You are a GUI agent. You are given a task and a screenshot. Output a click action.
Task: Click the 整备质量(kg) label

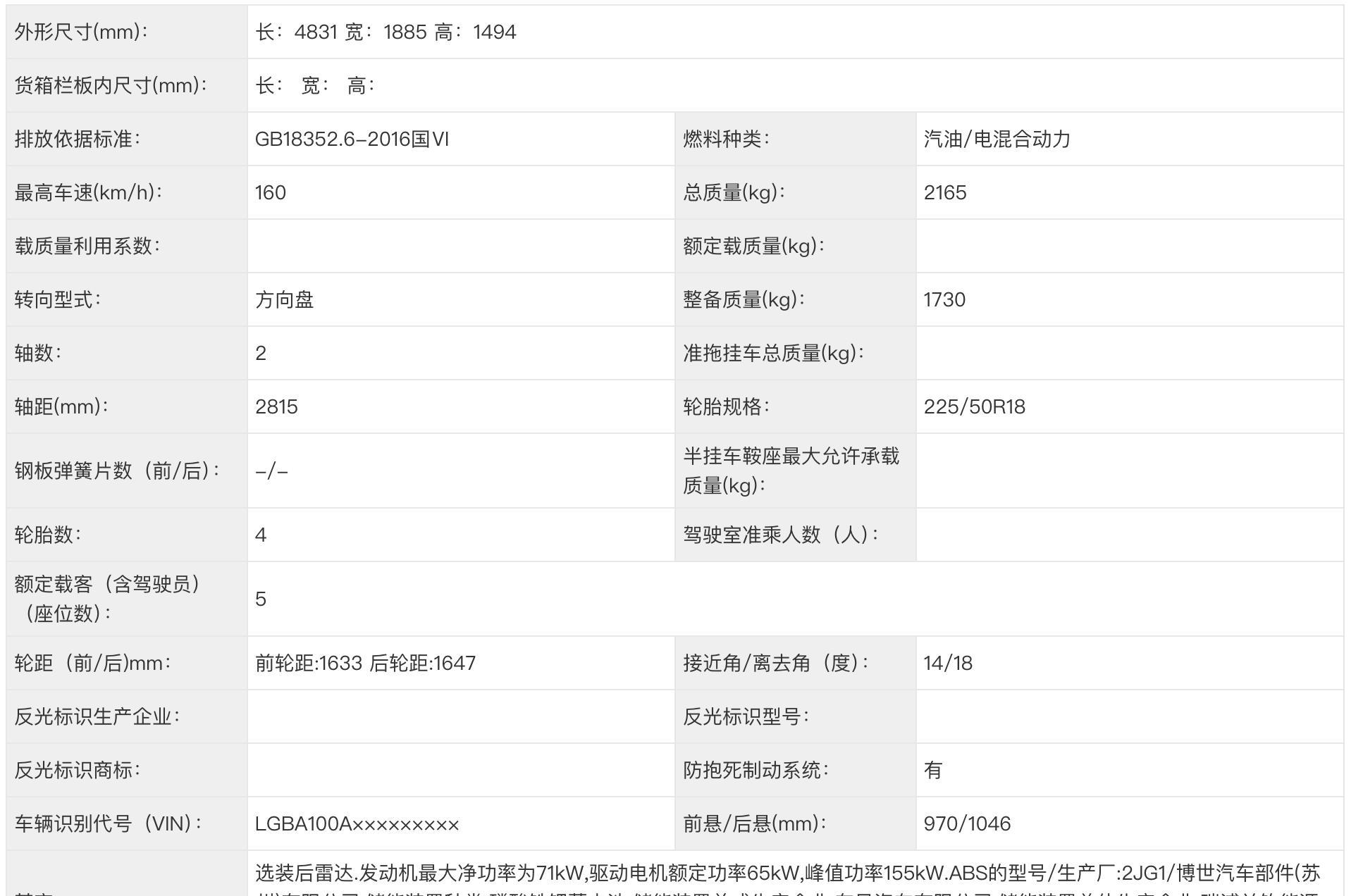tap(744, 300)
